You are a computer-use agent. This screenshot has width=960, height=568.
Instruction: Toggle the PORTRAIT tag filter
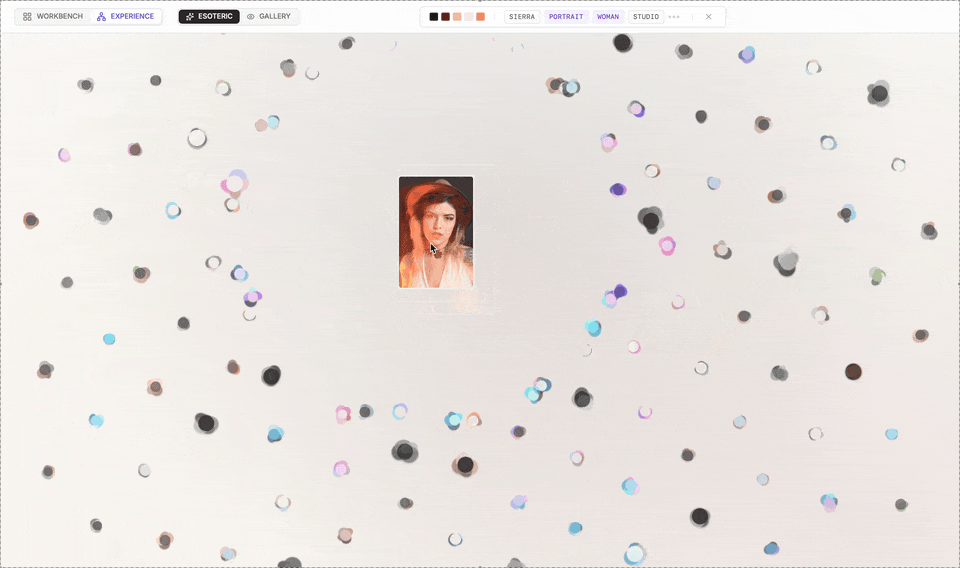coord(566,17)
